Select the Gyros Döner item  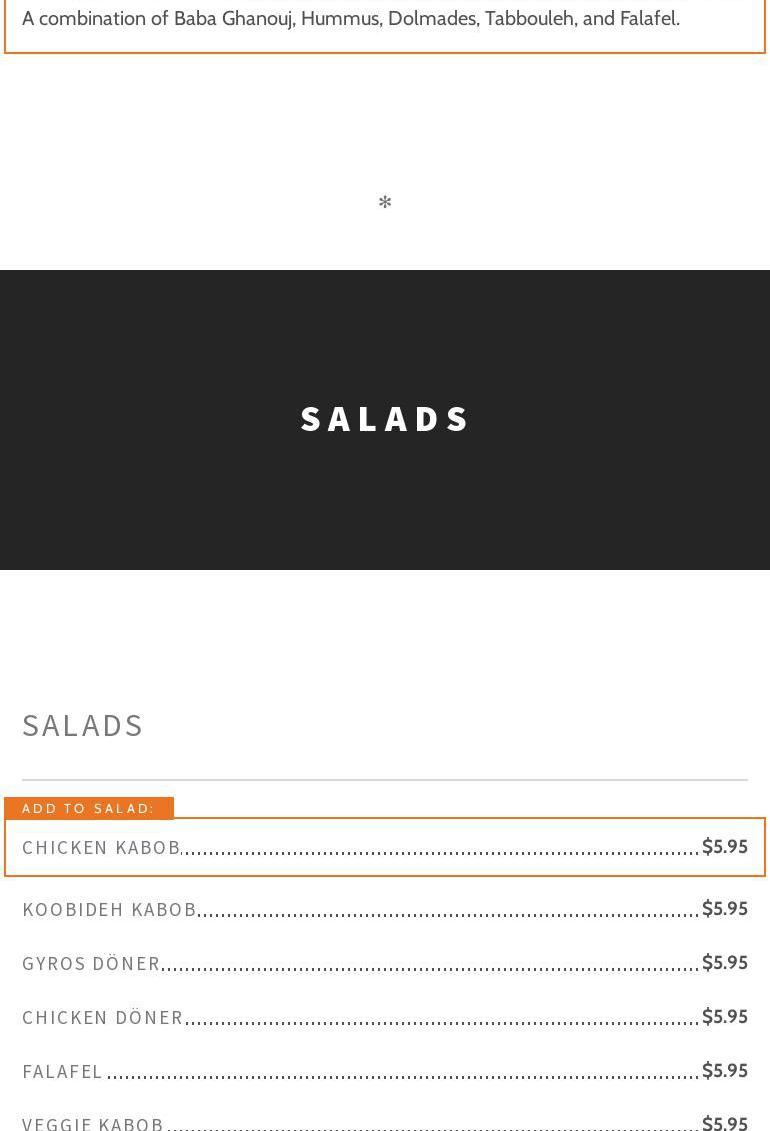click(x=91, y=963)
